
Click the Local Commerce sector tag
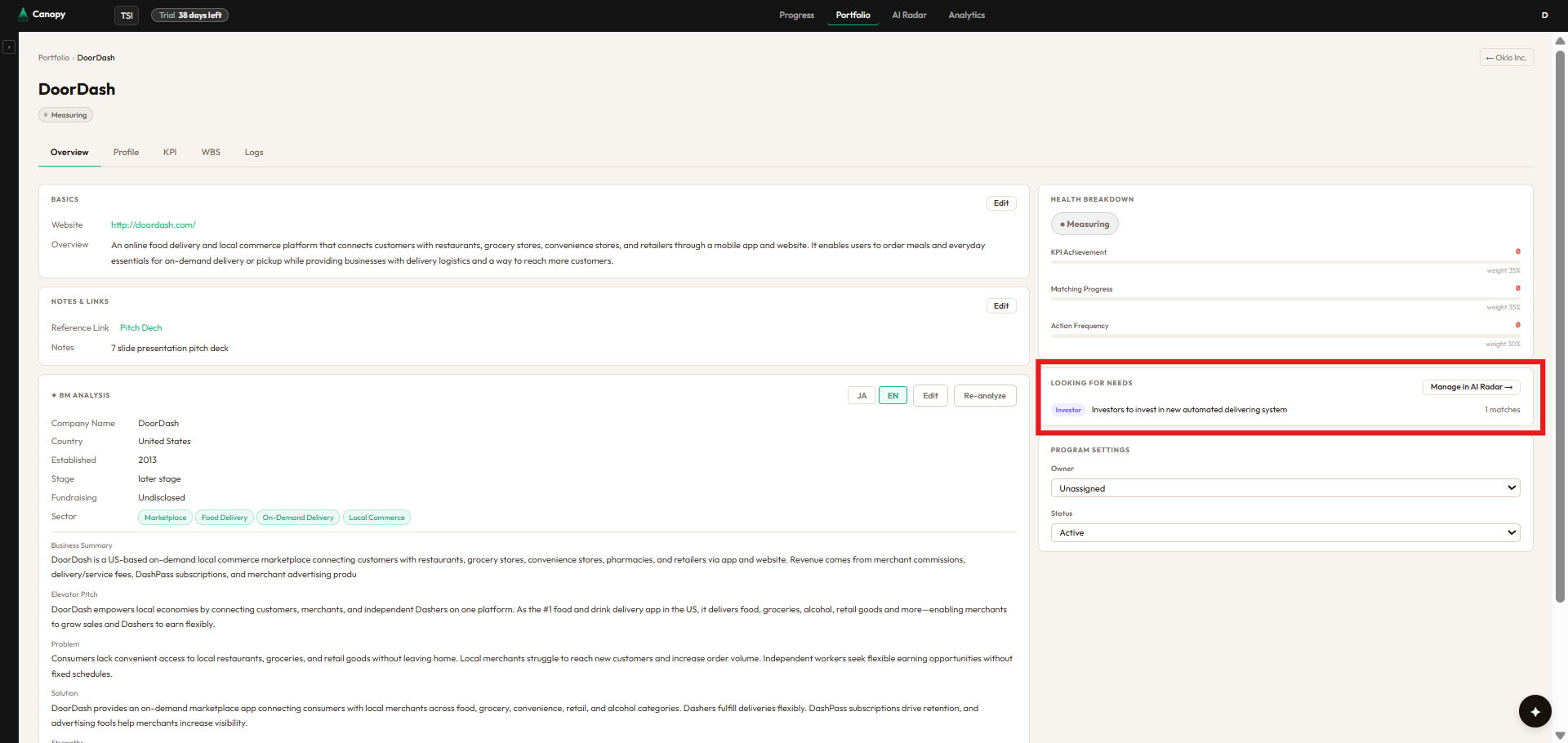[376, 518]
